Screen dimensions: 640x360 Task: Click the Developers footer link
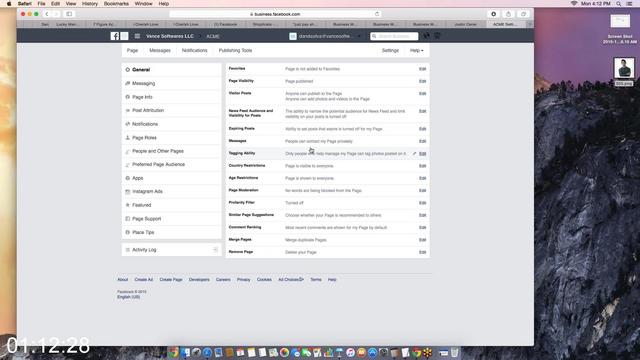coord(199,280)
